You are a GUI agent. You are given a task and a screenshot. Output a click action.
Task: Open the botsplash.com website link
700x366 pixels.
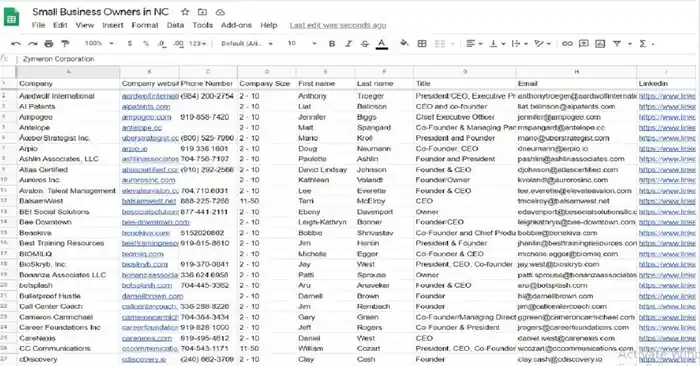pos(146,286)
